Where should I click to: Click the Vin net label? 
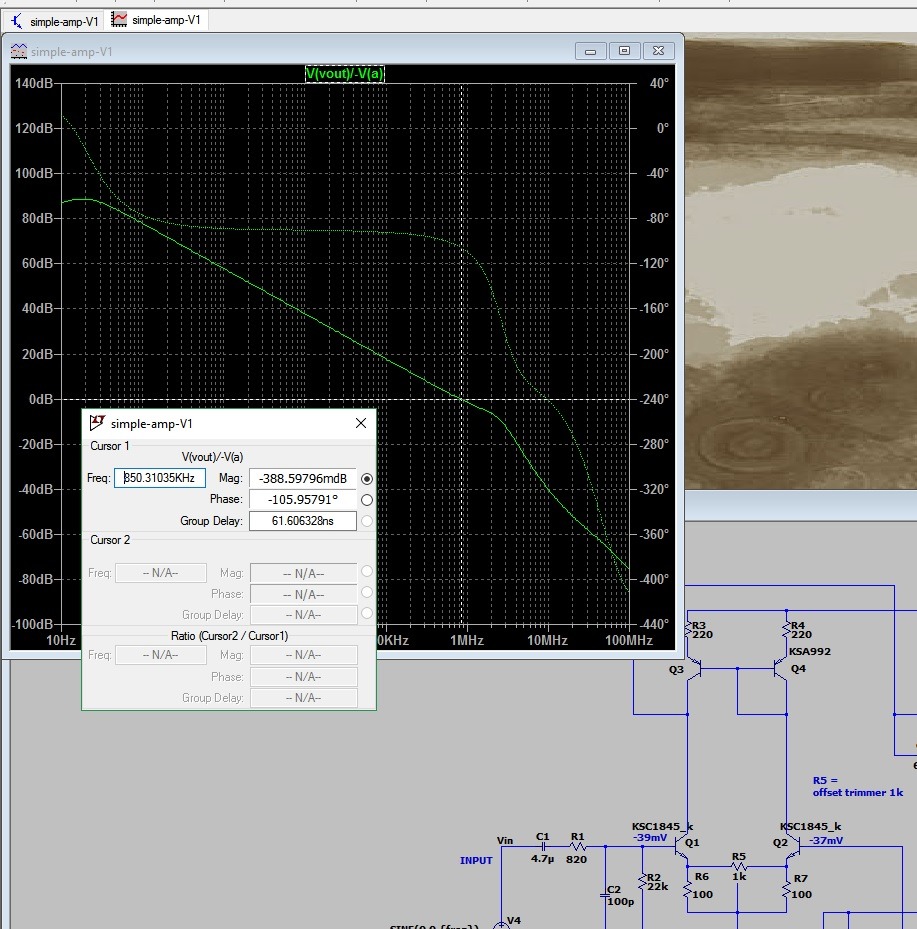[505, 840]
